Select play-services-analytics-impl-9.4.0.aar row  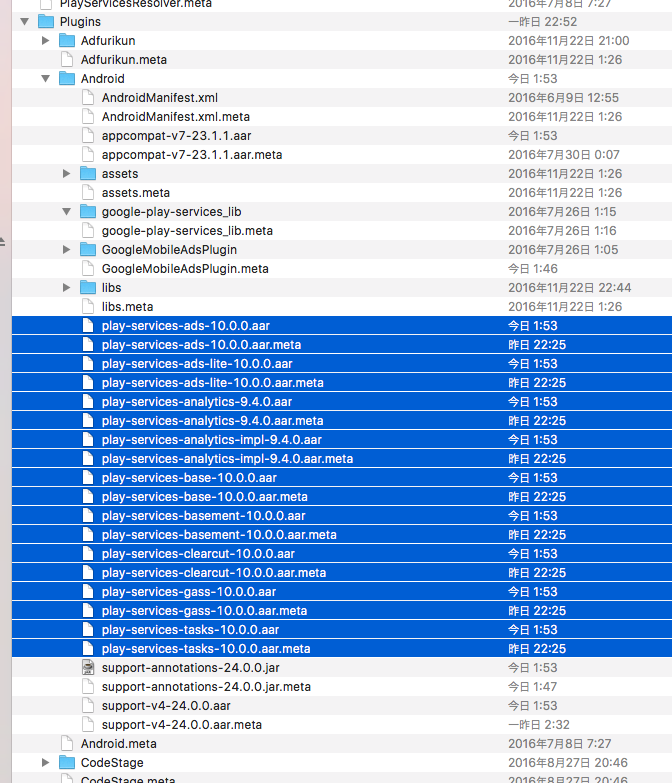(x=342, y=439)
